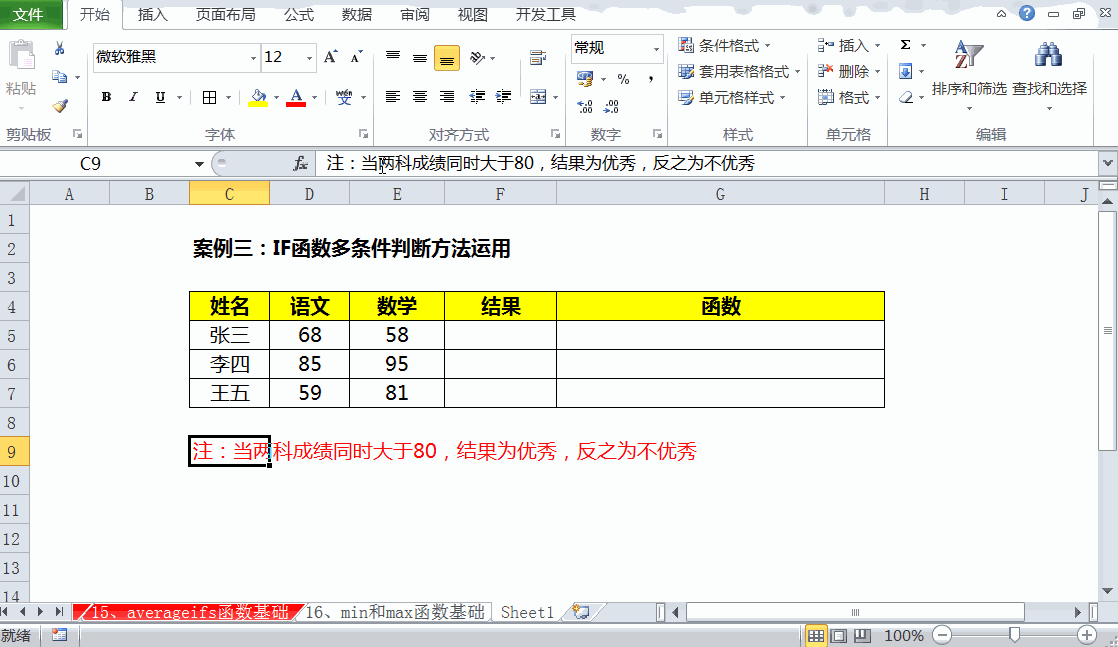Screen dimensions: 1118x647
Task: Apply borders using the border icon
Action: 210,98
